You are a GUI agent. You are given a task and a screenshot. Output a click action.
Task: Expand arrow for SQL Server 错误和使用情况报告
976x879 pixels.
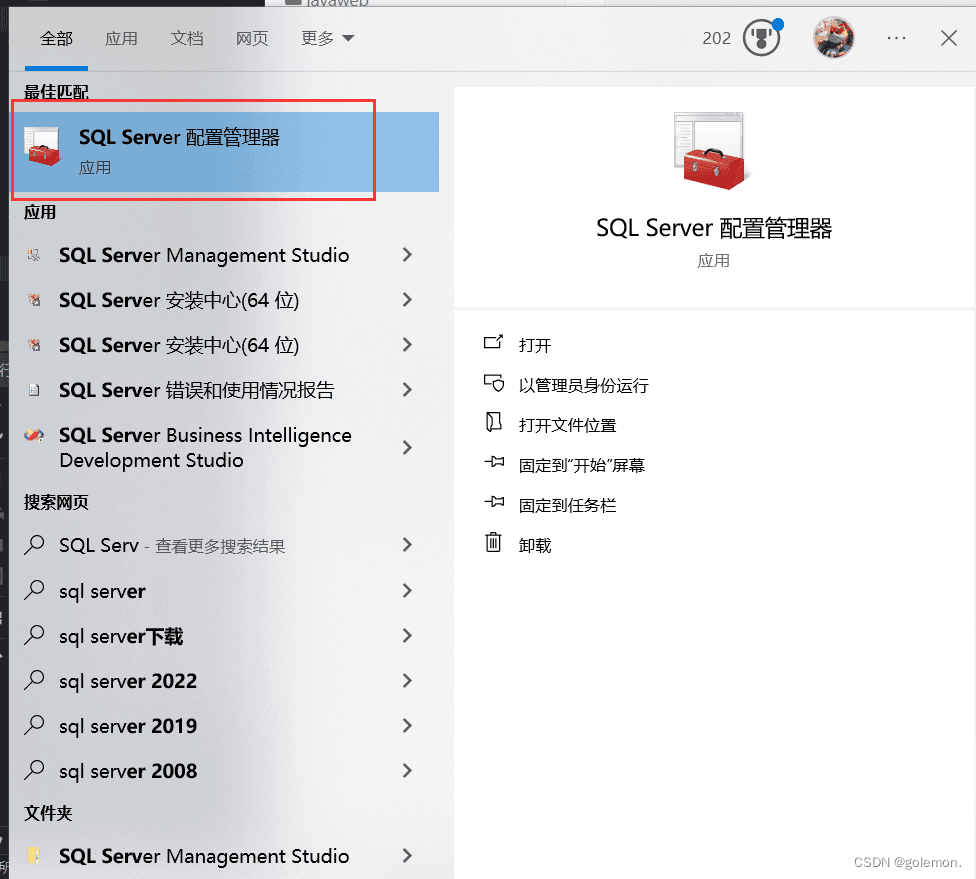(x=407, y=390)
